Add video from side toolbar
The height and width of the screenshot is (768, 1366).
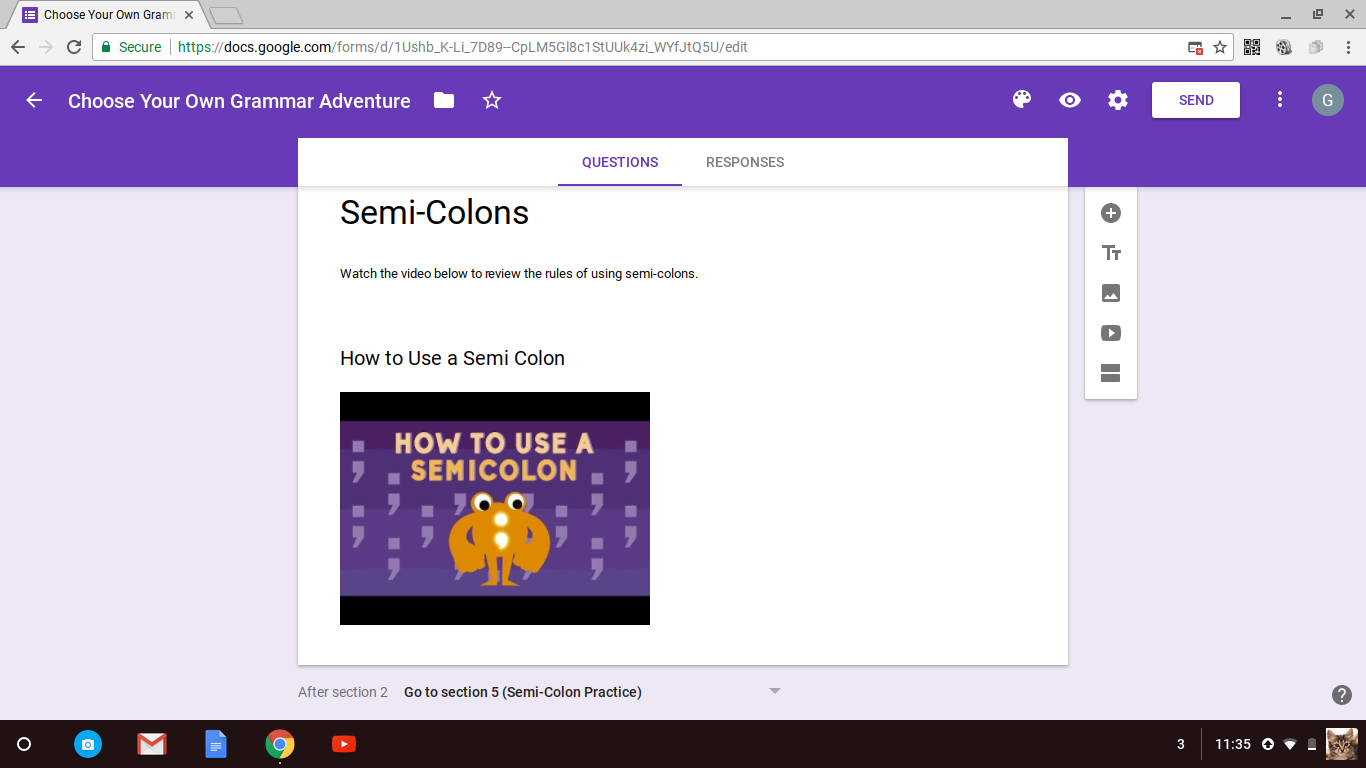click(x=1111, y=333)
